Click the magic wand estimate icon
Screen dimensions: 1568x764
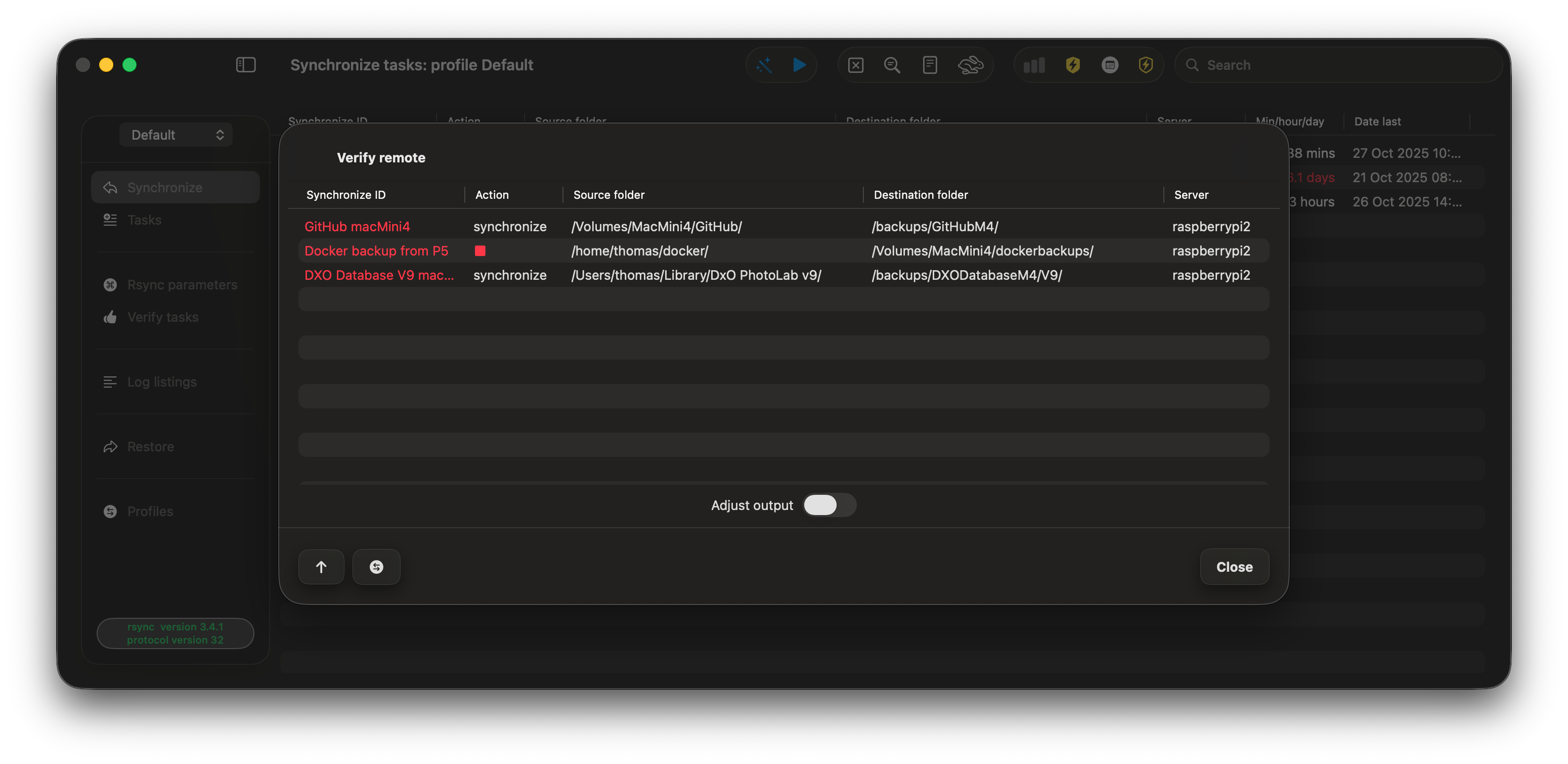click(x=764, y=65)
